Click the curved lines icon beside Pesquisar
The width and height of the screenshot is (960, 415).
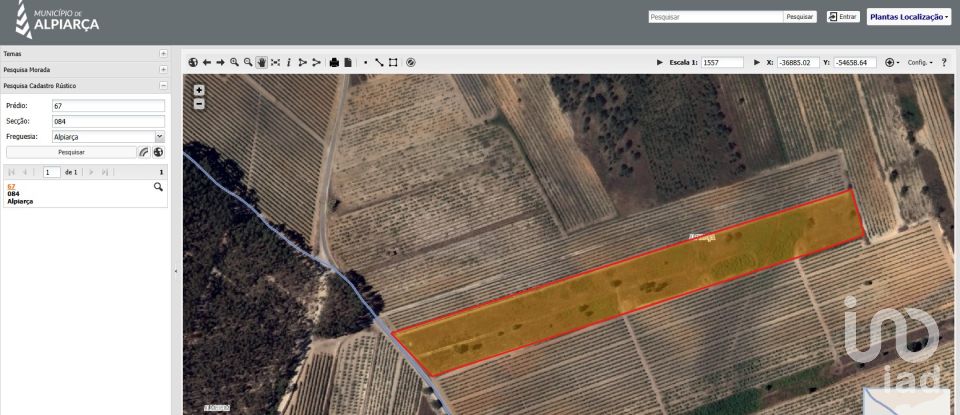click(x=144, y=152)
